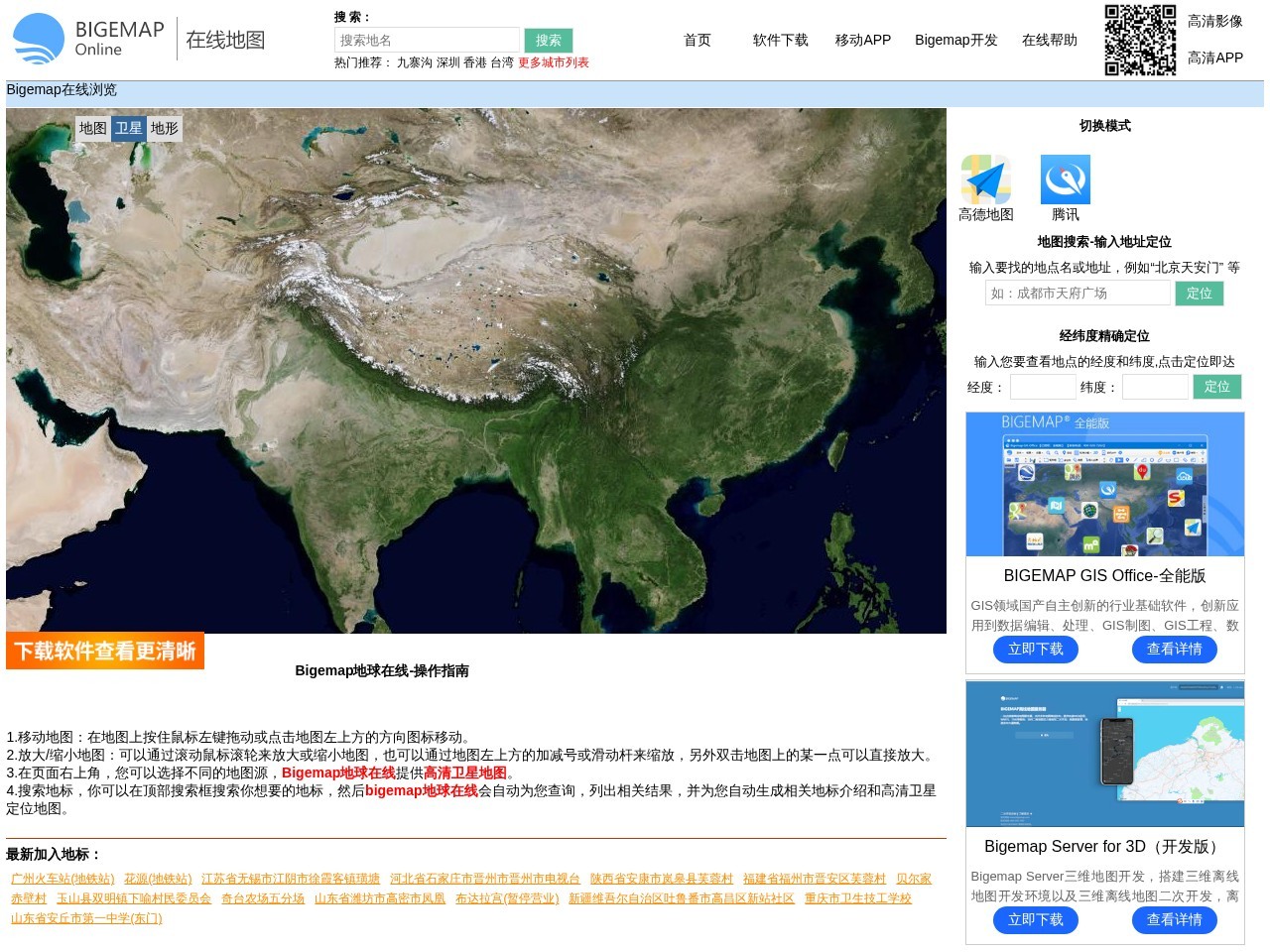The width and height of the screenshot is (1270, 952).
Task: Click the 搜索 search button
Action: [549, 40]
